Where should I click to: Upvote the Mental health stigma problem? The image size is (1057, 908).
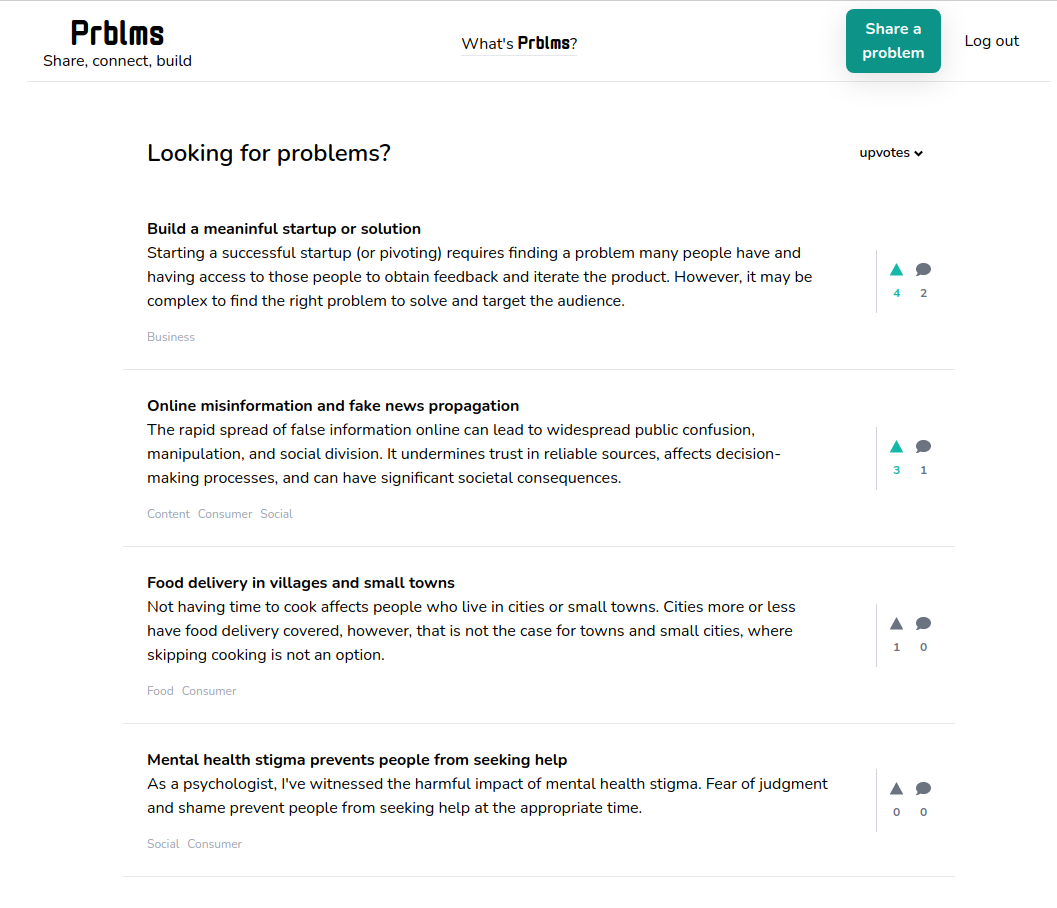click(896, 789)
